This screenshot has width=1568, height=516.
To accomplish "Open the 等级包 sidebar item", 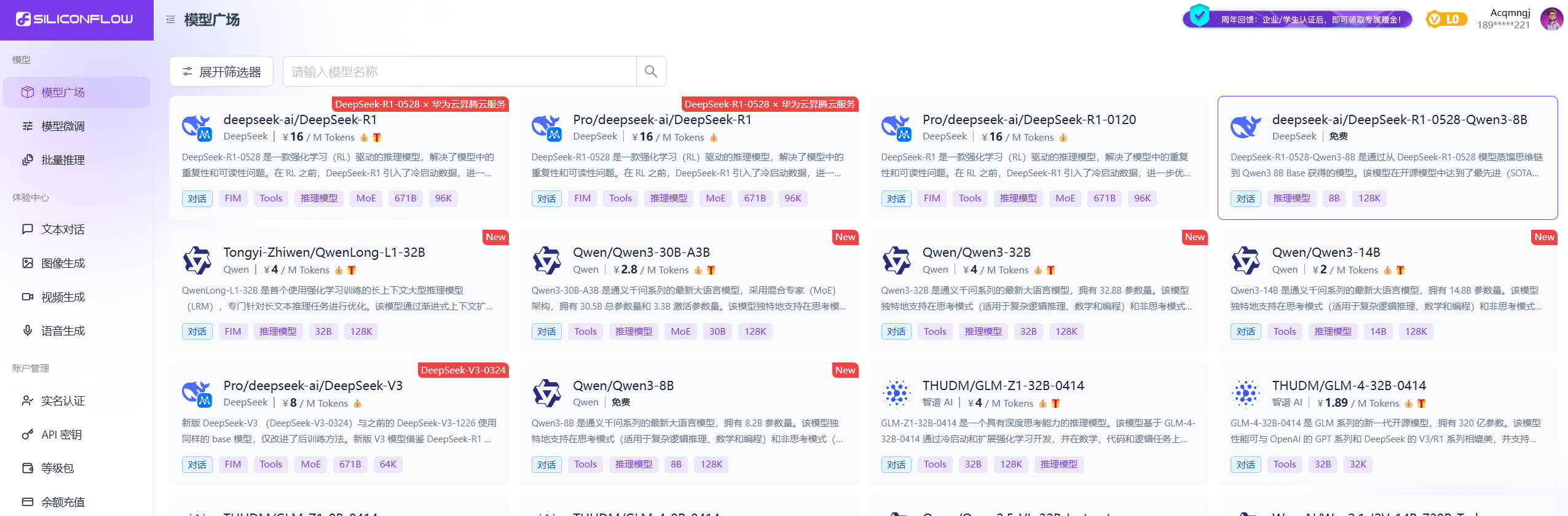I will tap(77, 468).
